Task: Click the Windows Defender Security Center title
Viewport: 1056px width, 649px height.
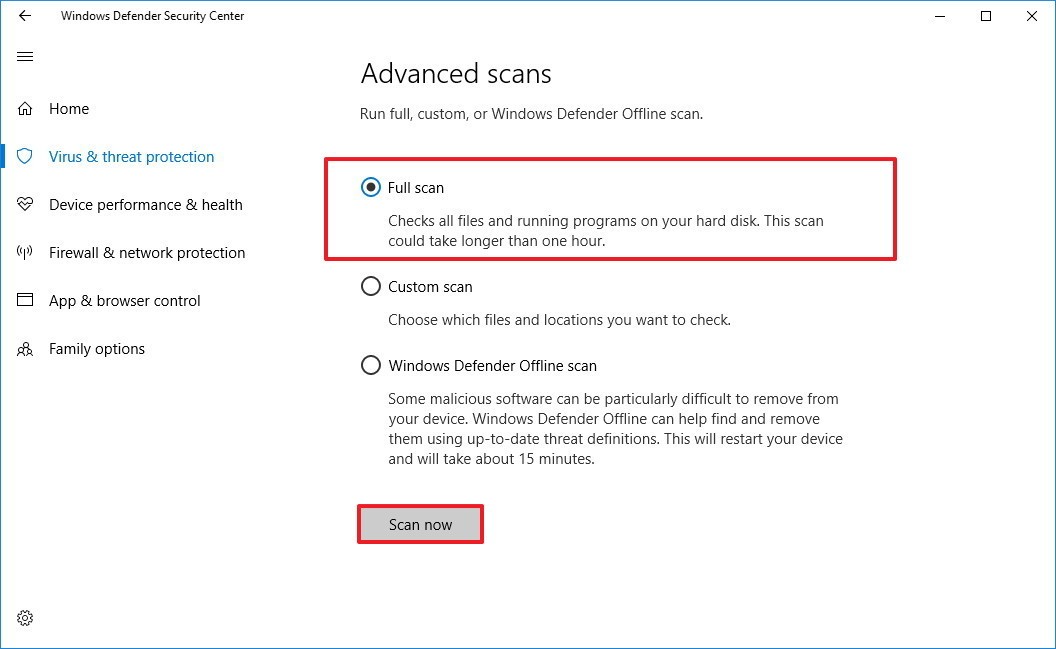Action: pyautogui.click(x=152, y=15)
